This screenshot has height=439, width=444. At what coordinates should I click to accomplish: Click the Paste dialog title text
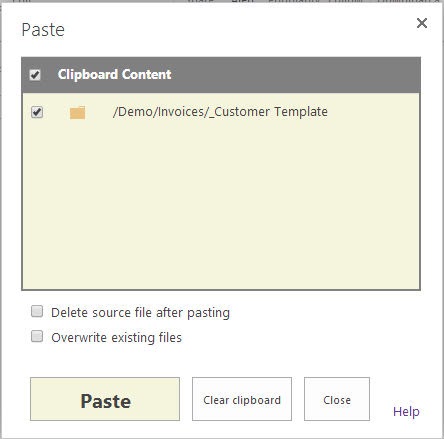43,30
